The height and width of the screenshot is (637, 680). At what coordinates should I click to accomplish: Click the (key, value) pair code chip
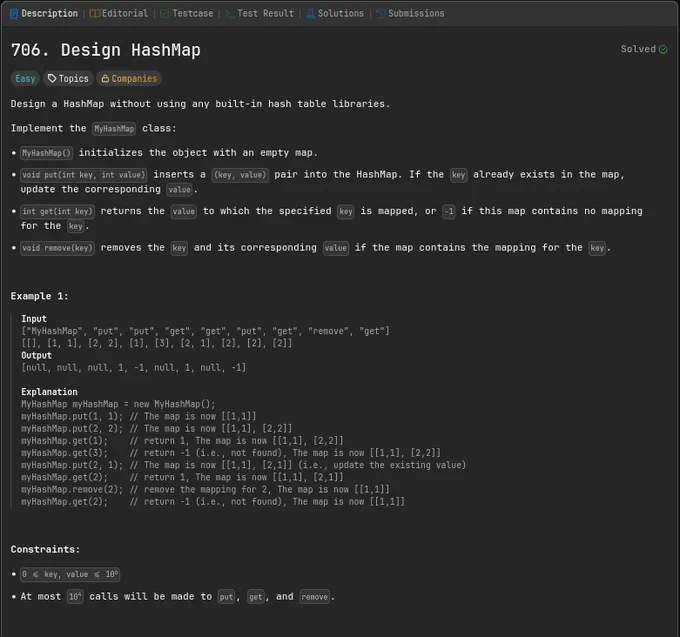[x=240, y=175]
